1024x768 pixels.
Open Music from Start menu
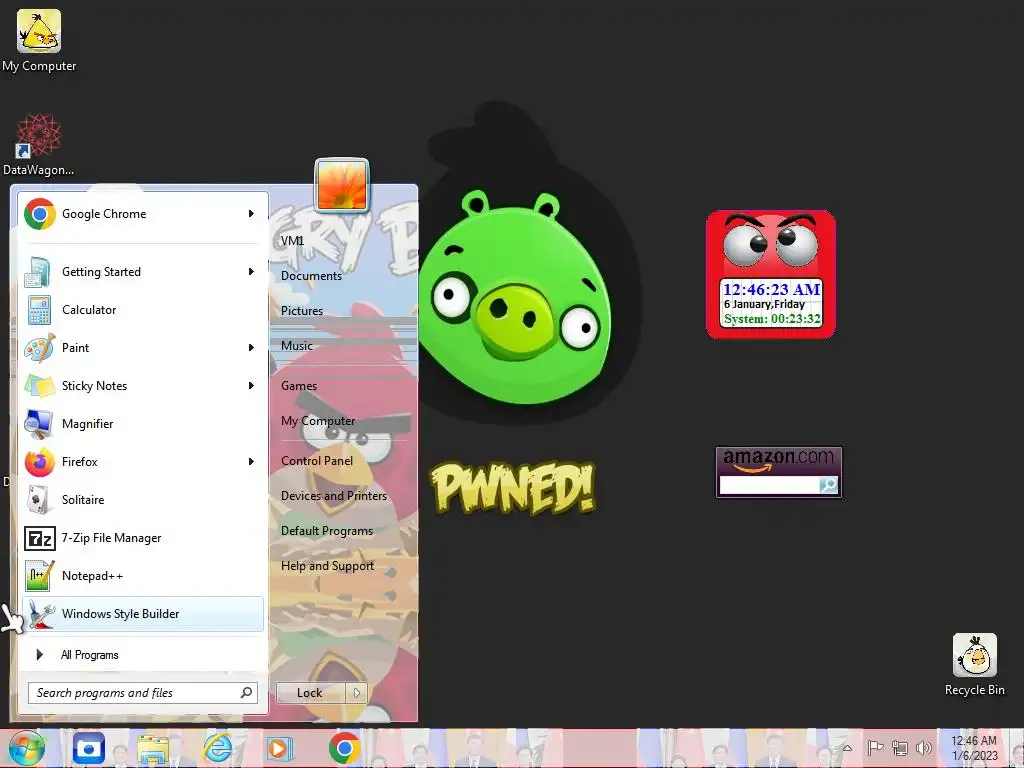(296, 345)
